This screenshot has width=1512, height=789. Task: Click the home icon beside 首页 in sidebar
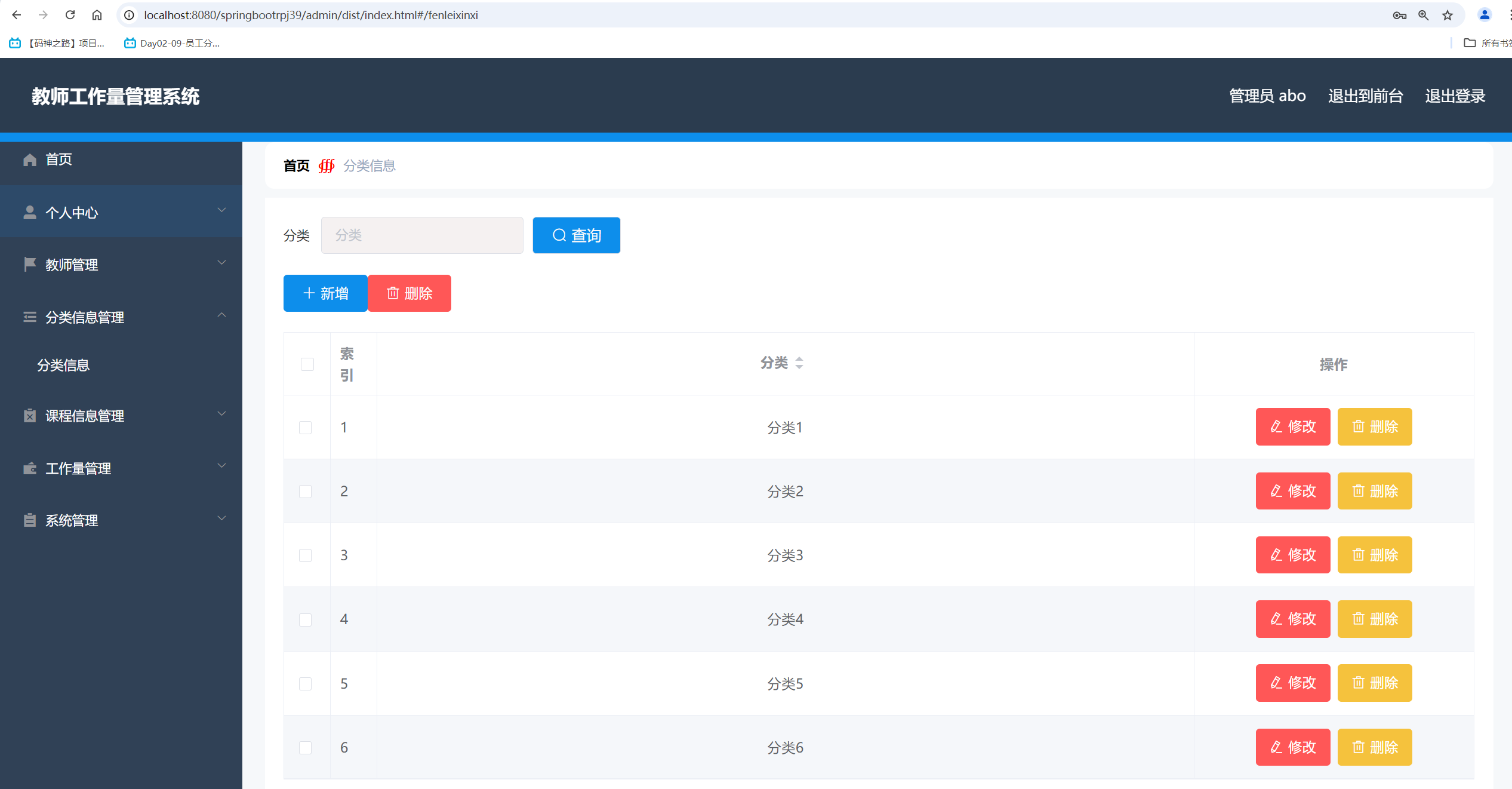[30, 159]
